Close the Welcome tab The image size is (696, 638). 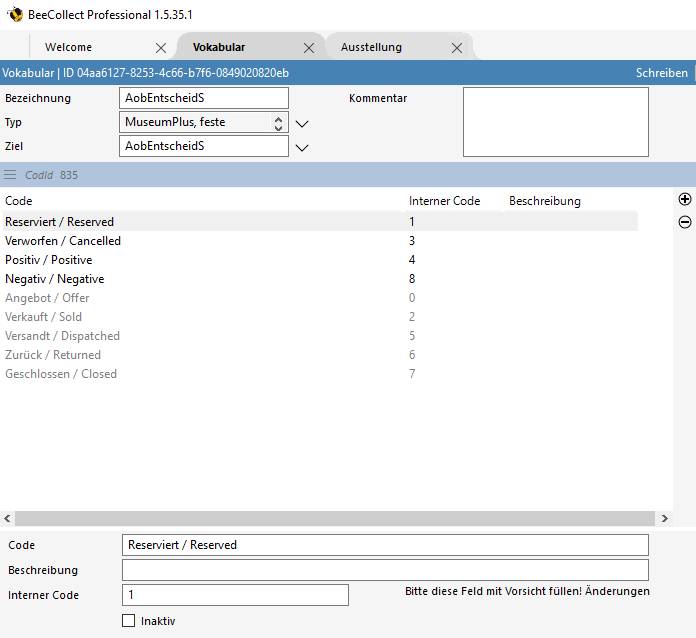(161, 48)
